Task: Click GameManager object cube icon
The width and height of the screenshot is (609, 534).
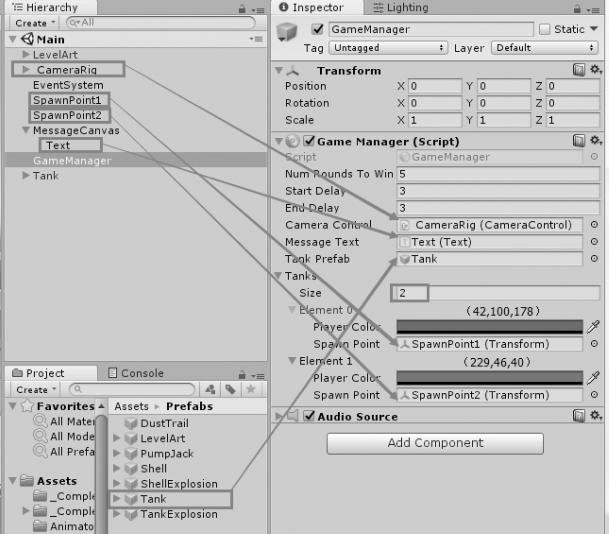Action: pyautogui.click(x=287, y=32)
